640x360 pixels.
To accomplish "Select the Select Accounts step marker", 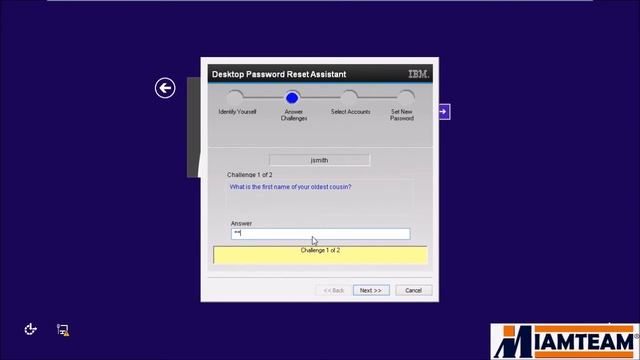I will coord(349,97).
